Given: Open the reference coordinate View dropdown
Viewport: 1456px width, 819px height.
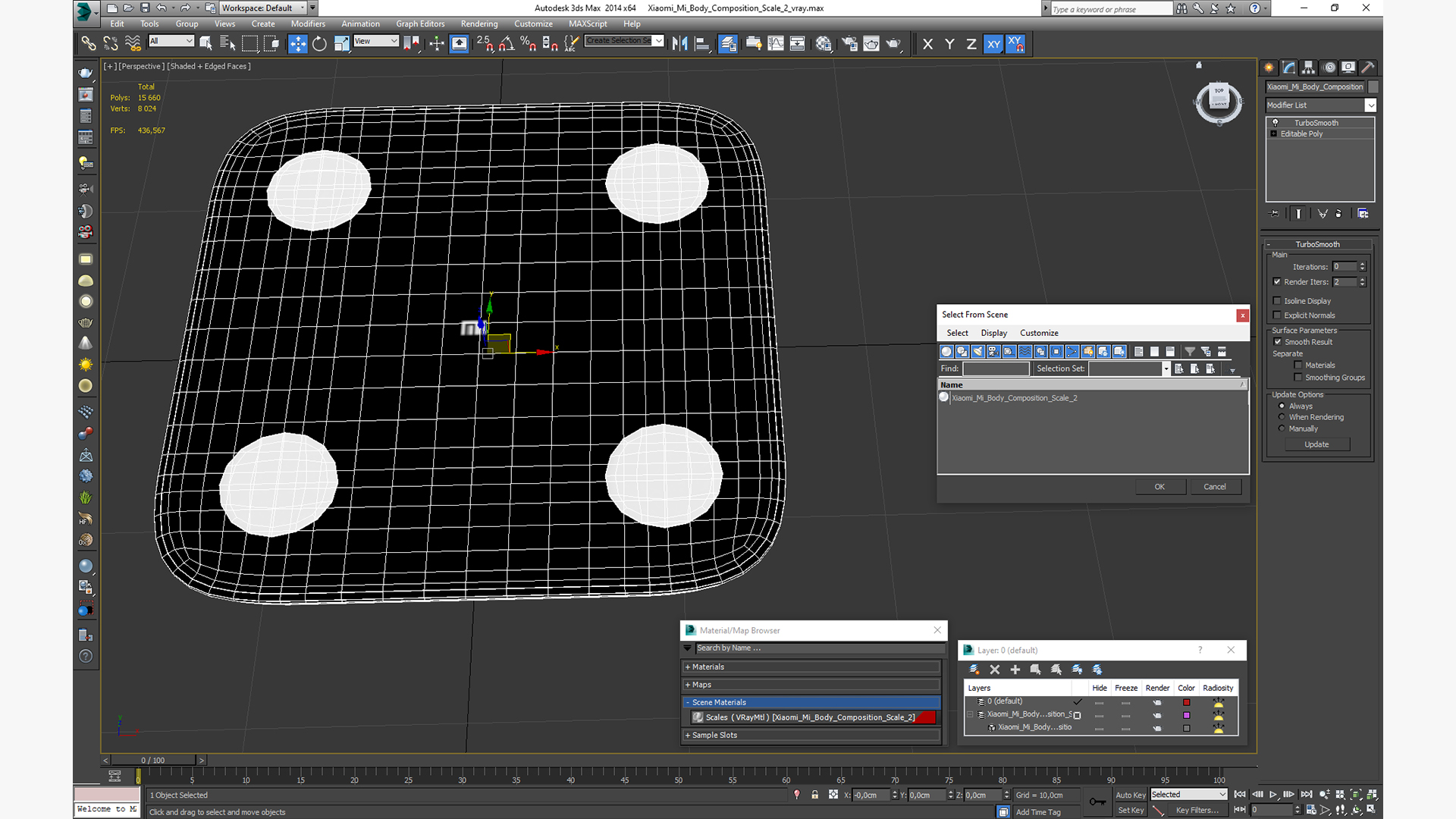Looking at the screenshot, I should 376,41.
